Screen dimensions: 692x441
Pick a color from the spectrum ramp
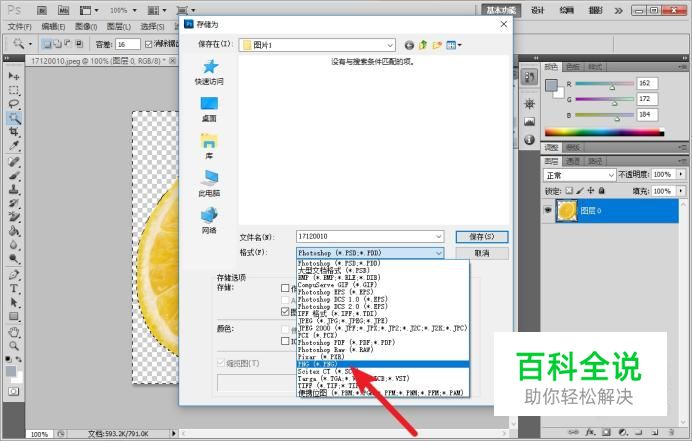pyautogui.click(x=604, y=132)
